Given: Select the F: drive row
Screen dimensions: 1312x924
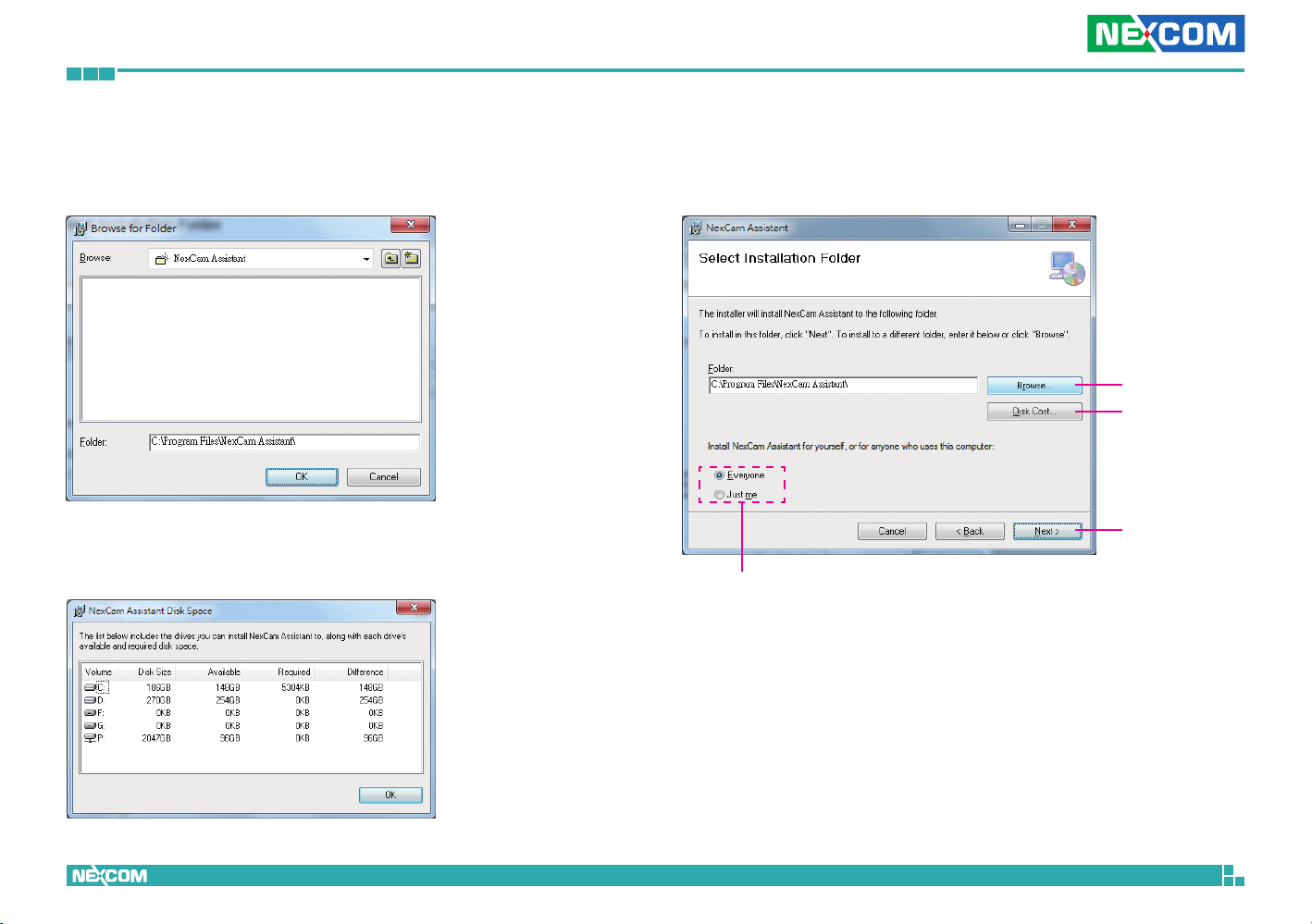Looking at the screenshot, I should click(233, 713).
